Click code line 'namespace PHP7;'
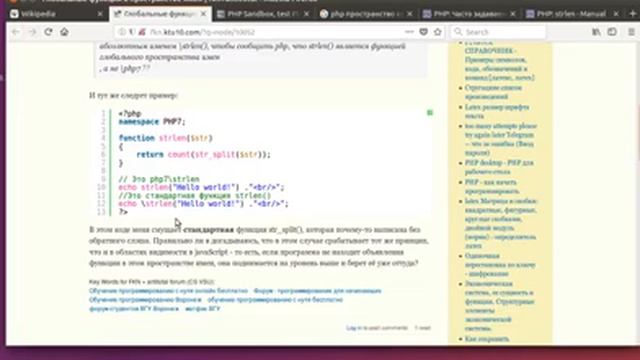Image resolution: width=640 pixels, height=360 pixels. click(152, 122)
